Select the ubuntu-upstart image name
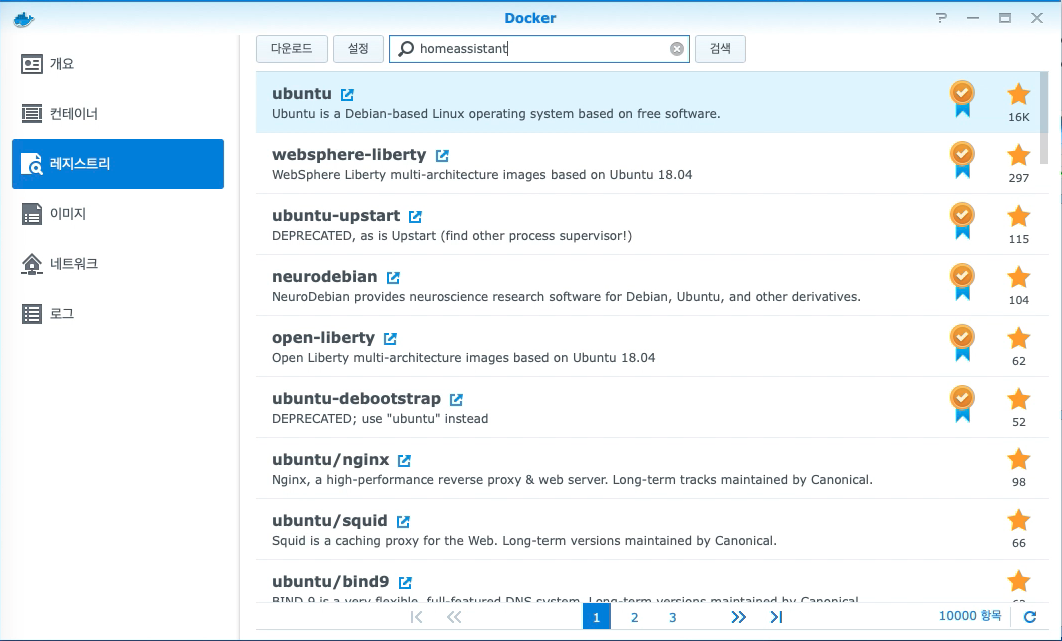 pos(336,215)
